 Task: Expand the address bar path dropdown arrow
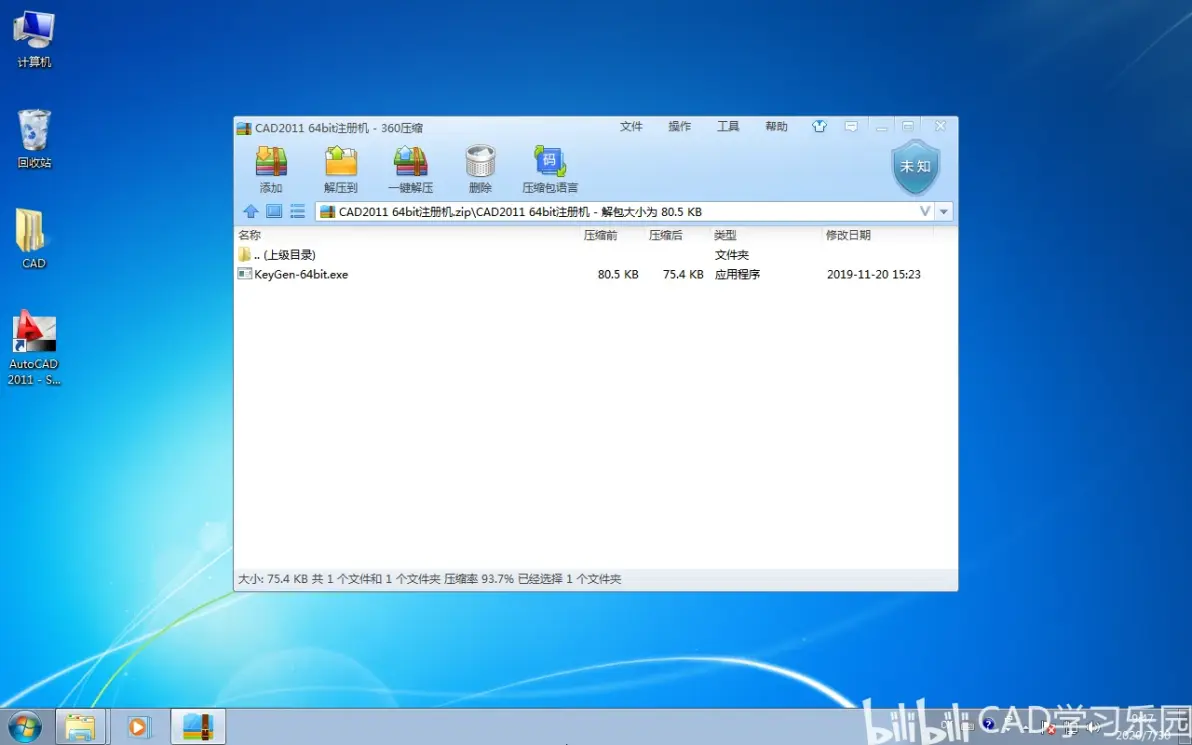[943, 211]
